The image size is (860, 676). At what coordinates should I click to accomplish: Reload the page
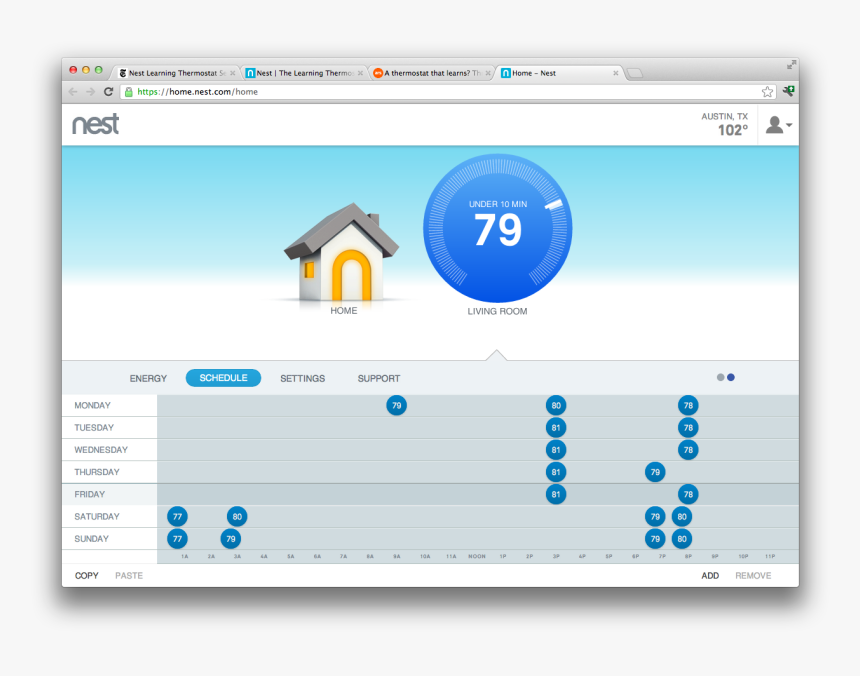coord(109,92)
